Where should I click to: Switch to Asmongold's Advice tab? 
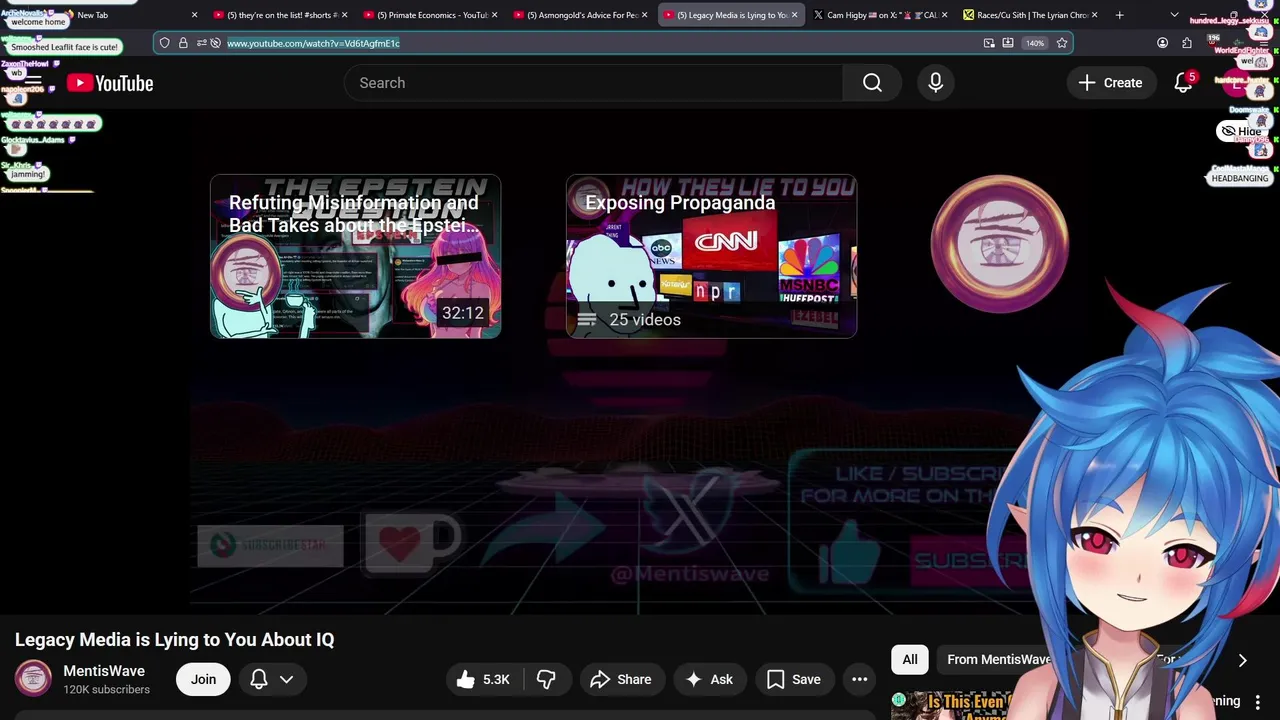[580, 15]
